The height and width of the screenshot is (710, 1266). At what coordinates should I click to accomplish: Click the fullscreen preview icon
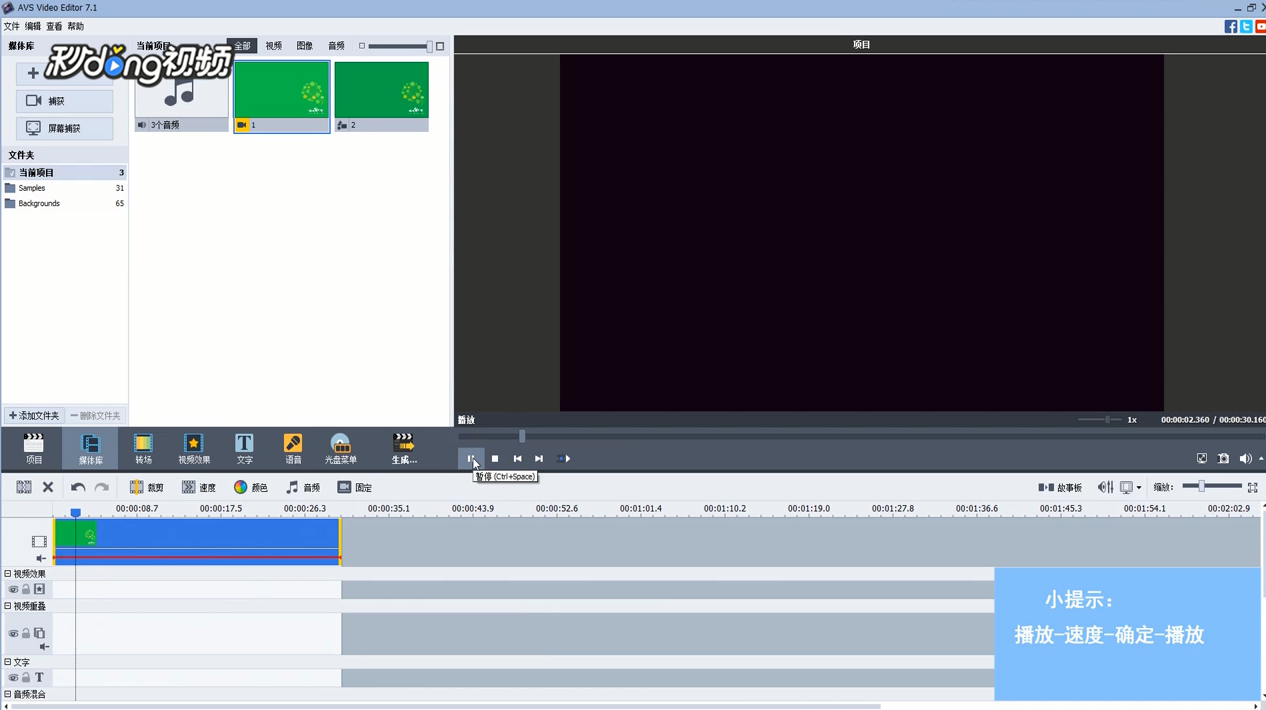pos(1202,459)
